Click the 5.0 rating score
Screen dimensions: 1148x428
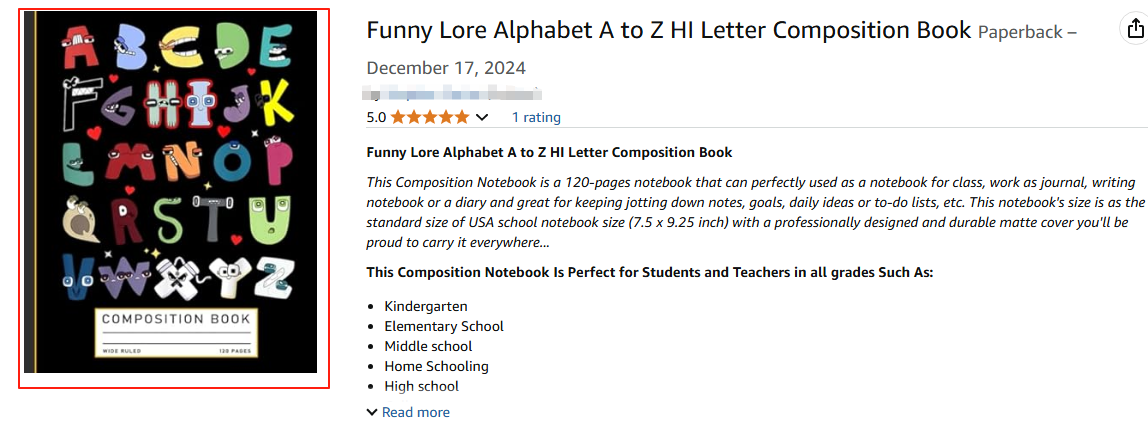(x=376, y=117)
